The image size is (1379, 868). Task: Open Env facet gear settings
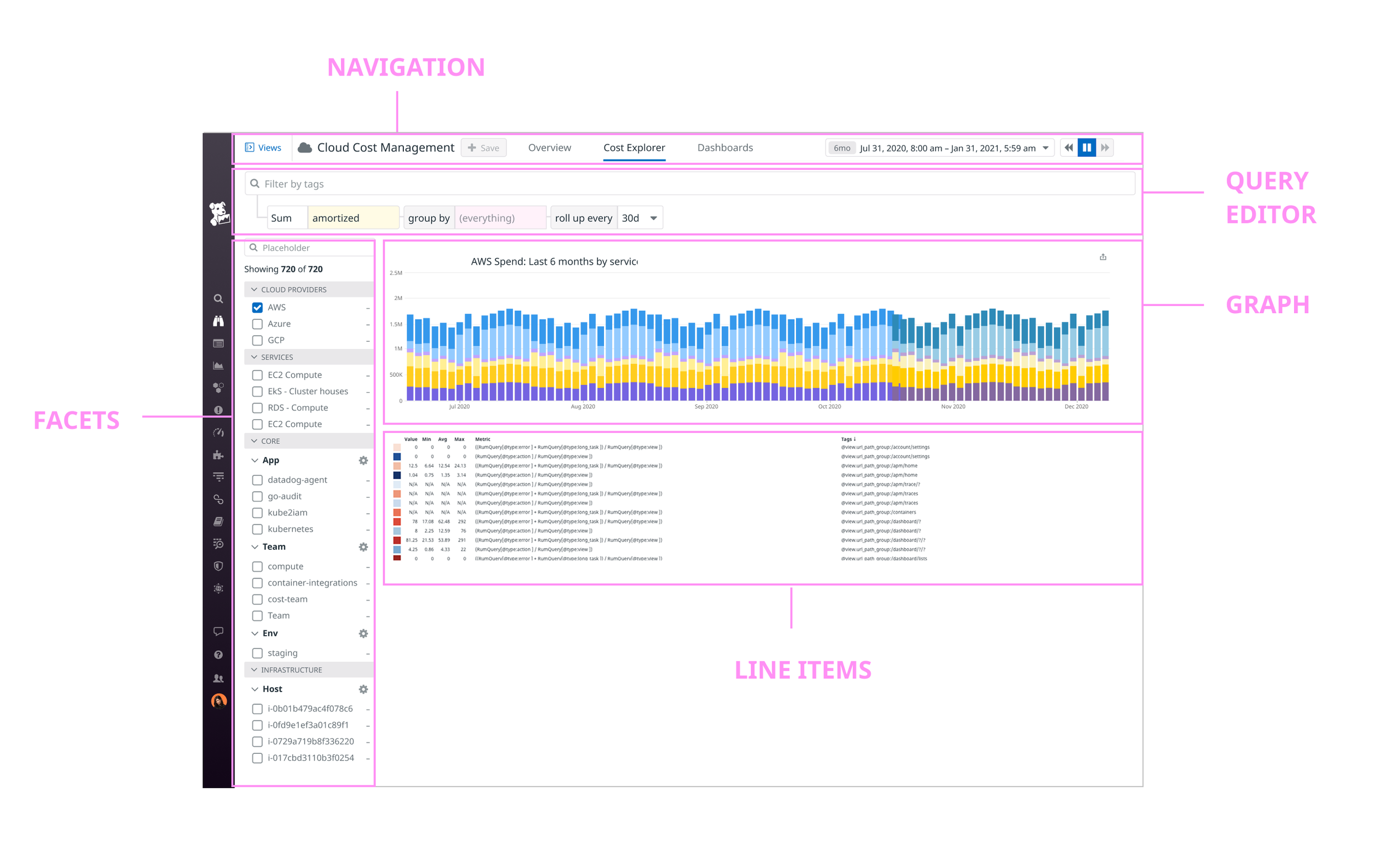(363, 633)
